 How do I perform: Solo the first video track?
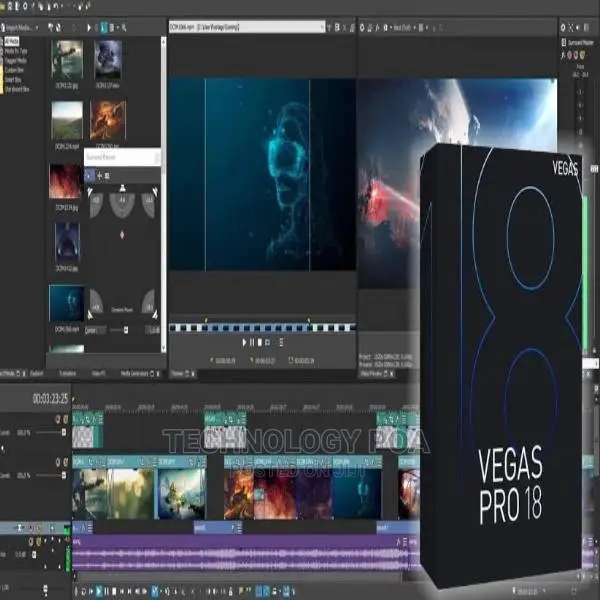(x=65, y=419)
